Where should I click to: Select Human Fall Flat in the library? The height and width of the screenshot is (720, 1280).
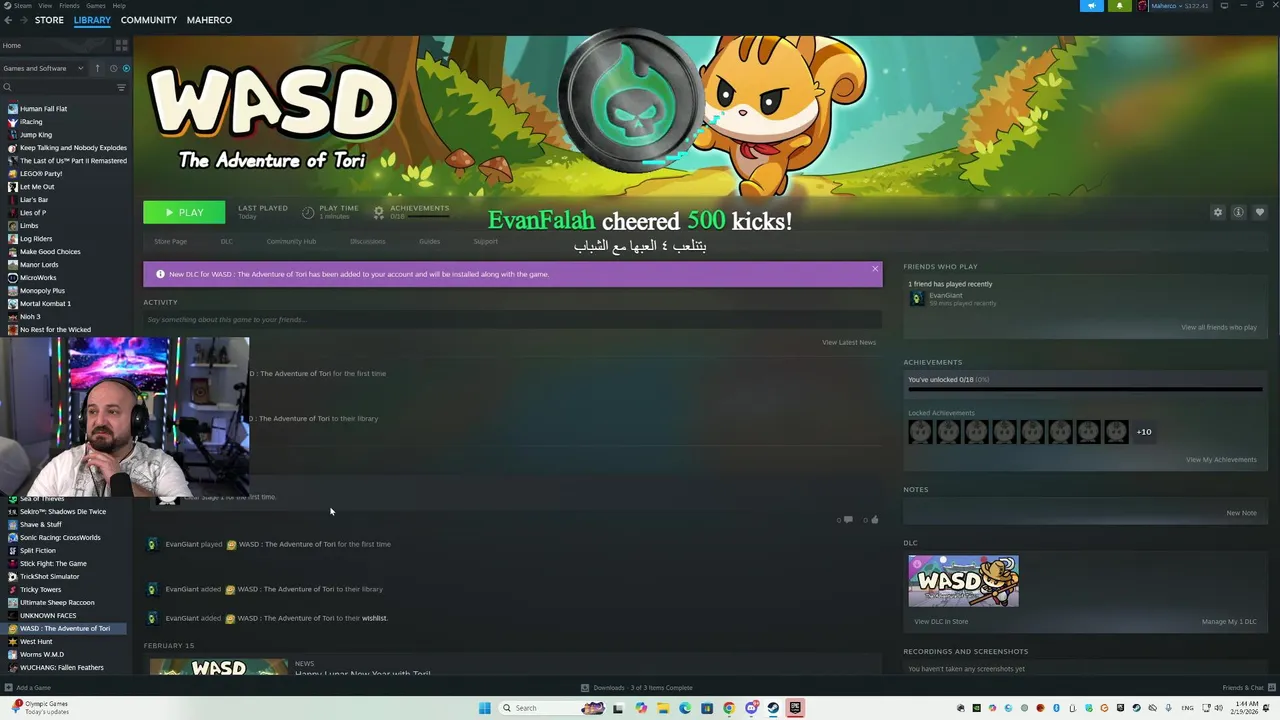[43, 109]
